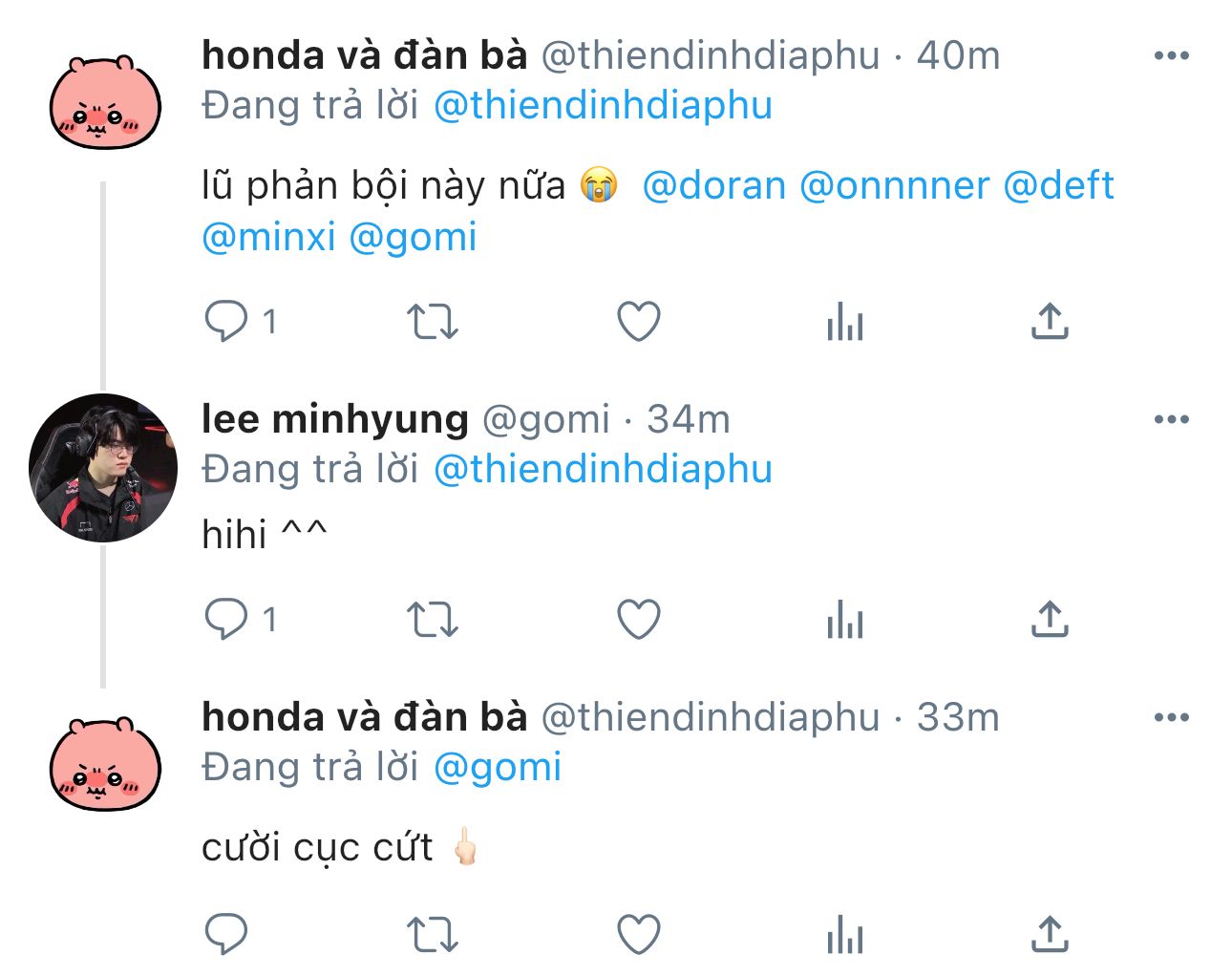The width and height of the screenshot is (1232, 976).
Task: Retweet the first tweet from honda và đàn bà
Action: pyautogui.click(x=433, y=321)
